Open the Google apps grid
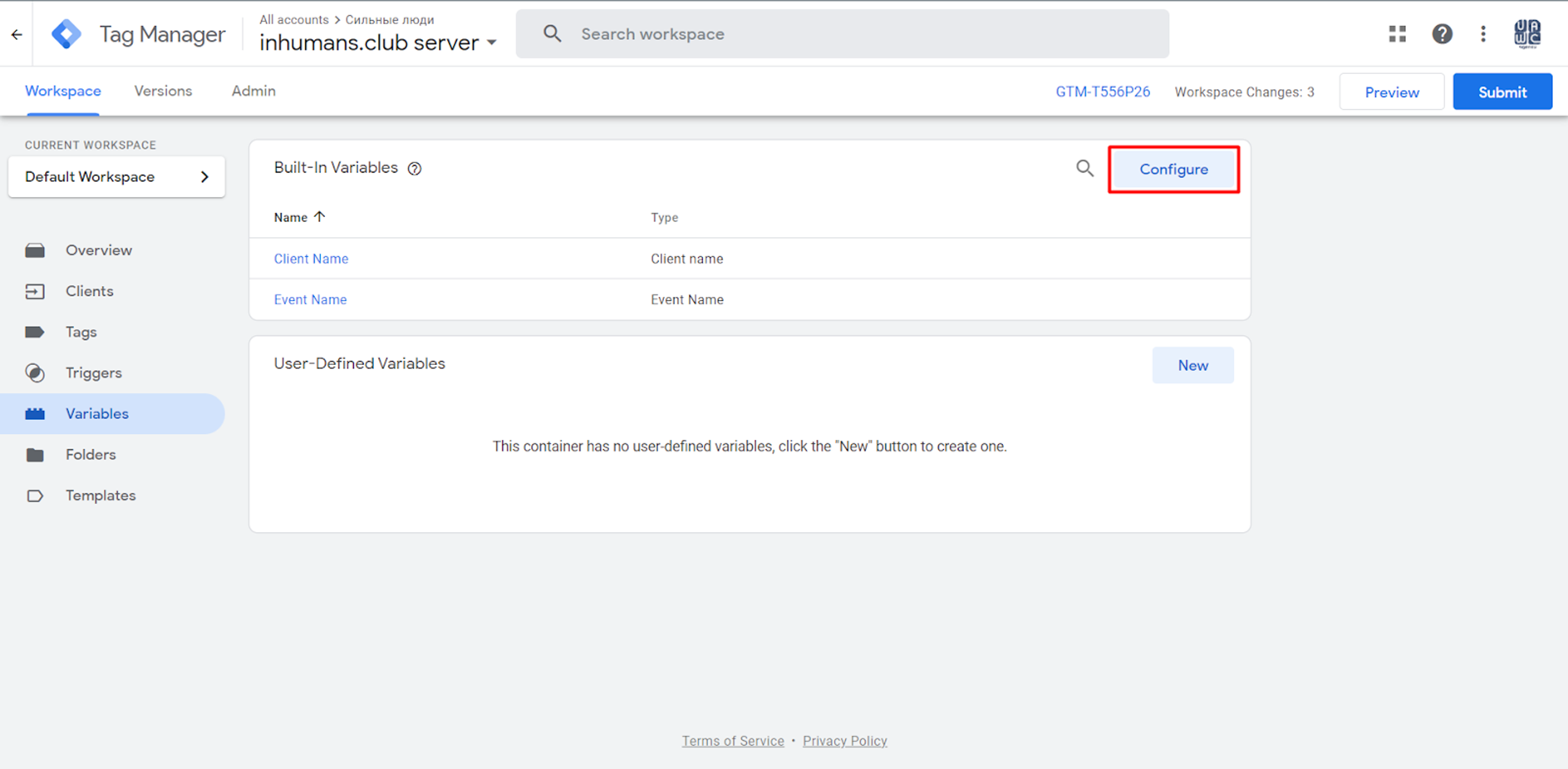This screenshot has width=1568, height=769. tap(1397, 34)
